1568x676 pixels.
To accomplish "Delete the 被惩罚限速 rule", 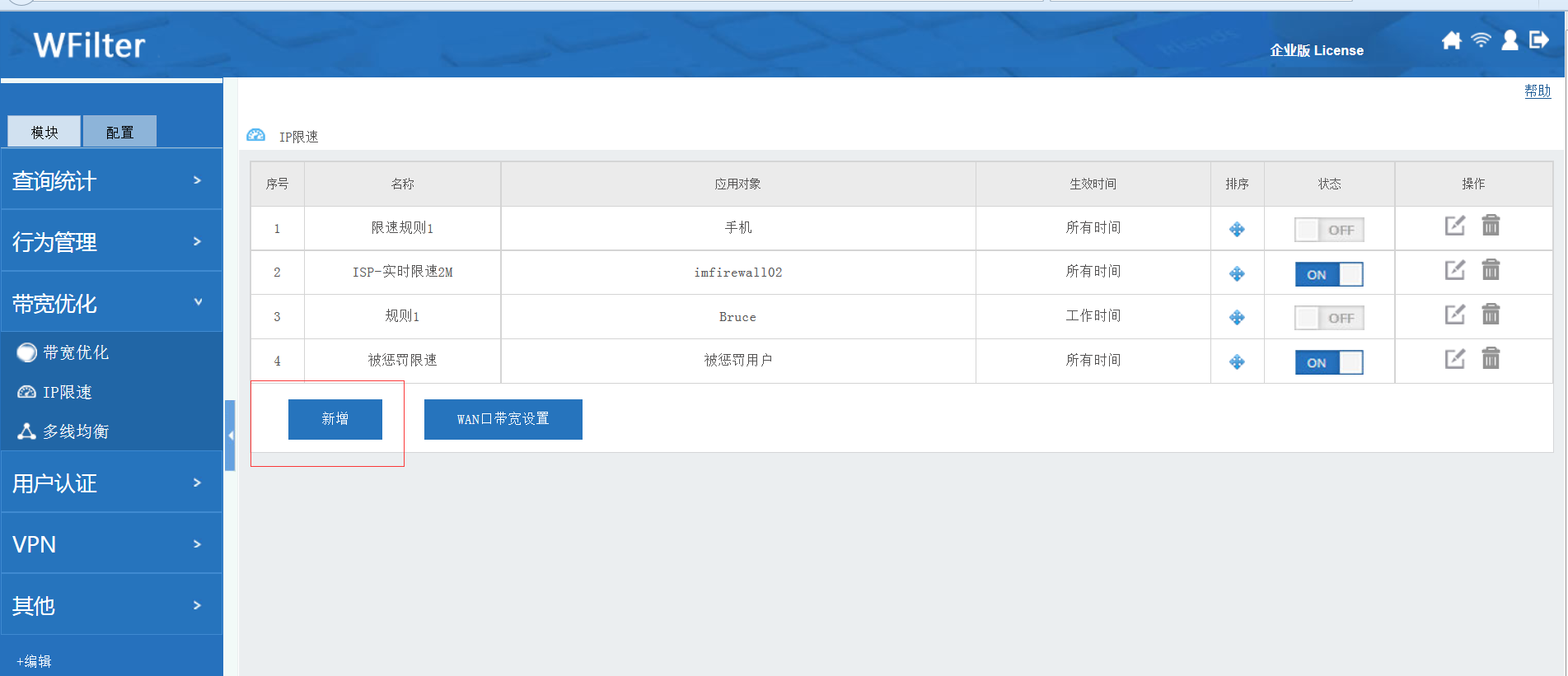I will [x=1491, y=359].
